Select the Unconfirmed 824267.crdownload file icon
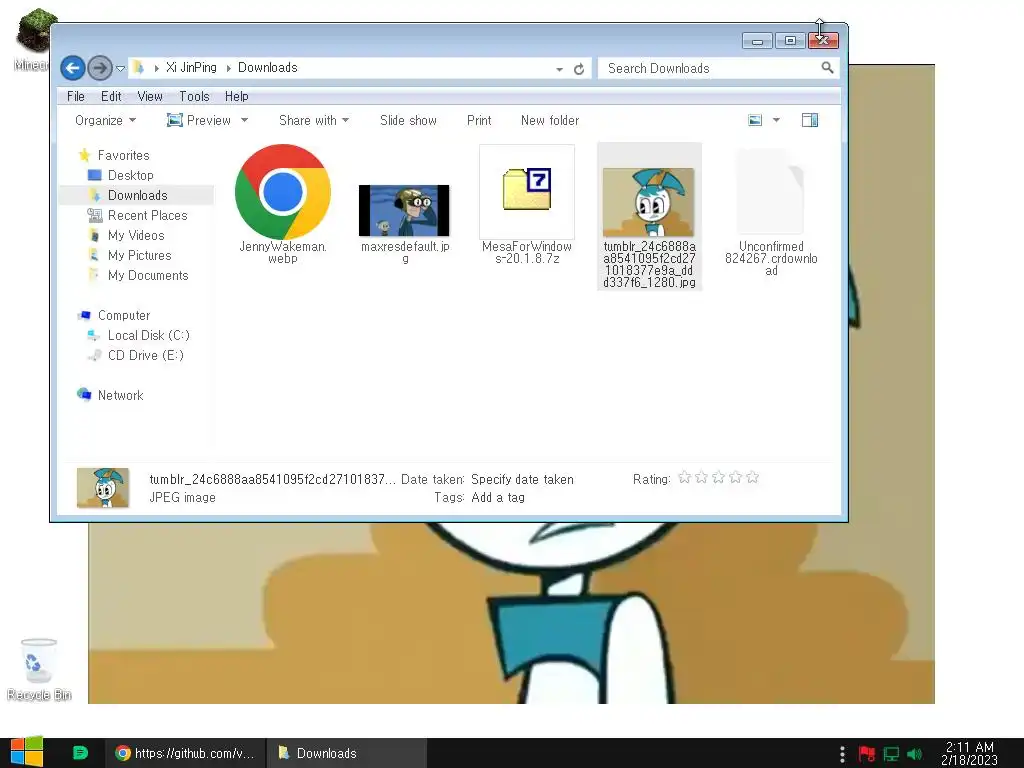The width and height of the screenshot is (1024, 768). (771, 191)
